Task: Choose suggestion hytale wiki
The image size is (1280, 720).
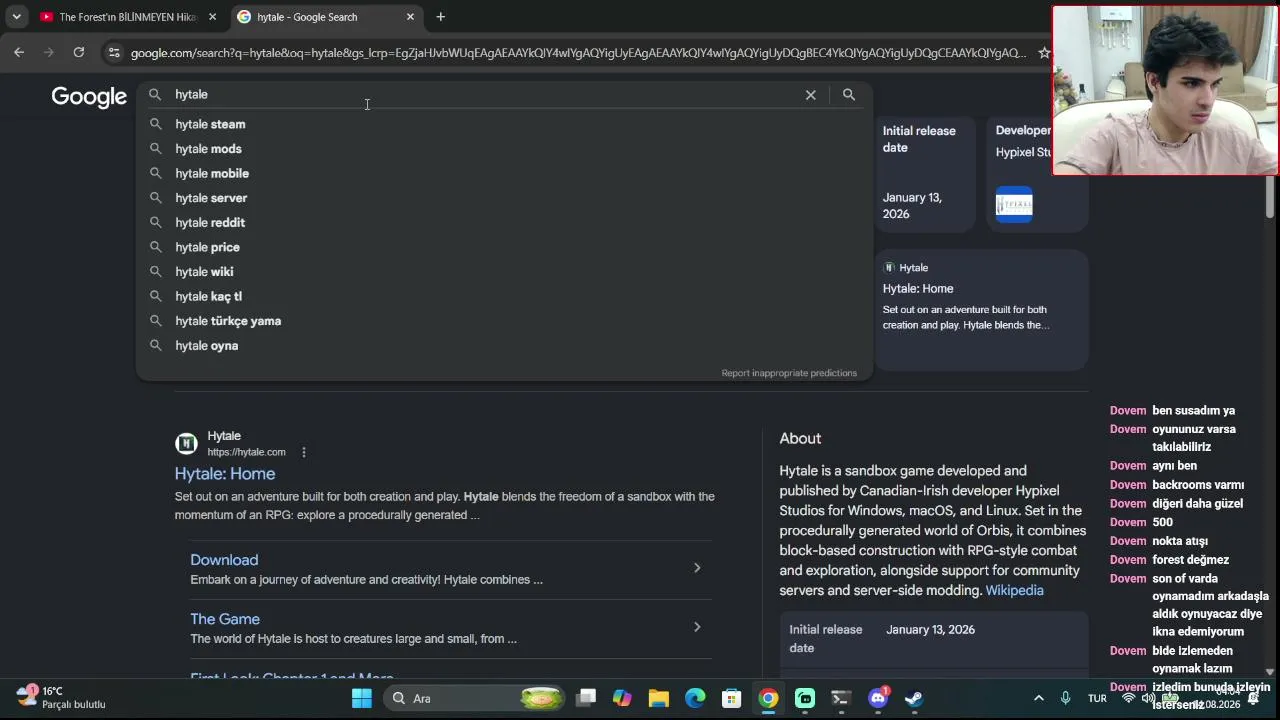Action: click(504, 272)
